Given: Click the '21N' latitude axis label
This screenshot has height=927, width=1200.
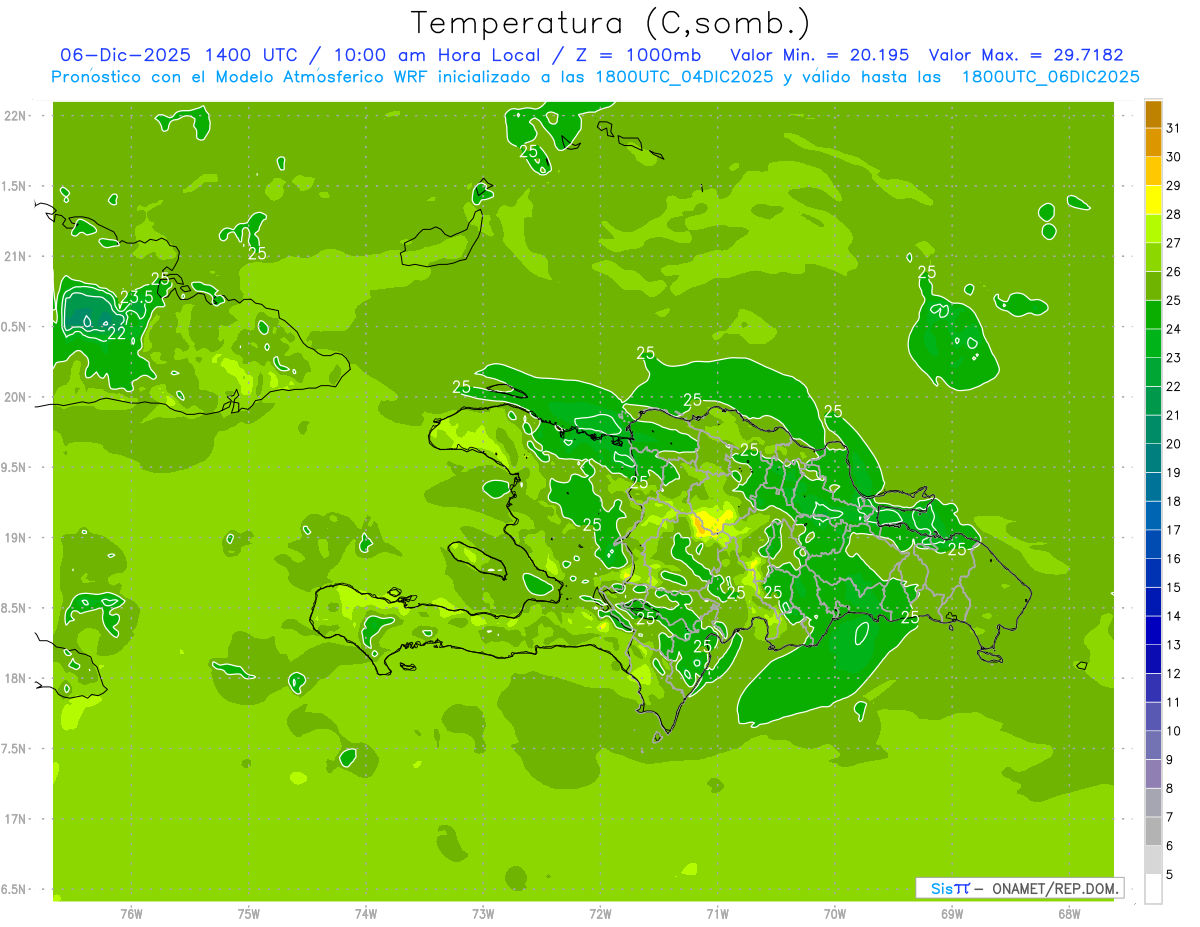Looking at the screenshot, I should 16,256.
